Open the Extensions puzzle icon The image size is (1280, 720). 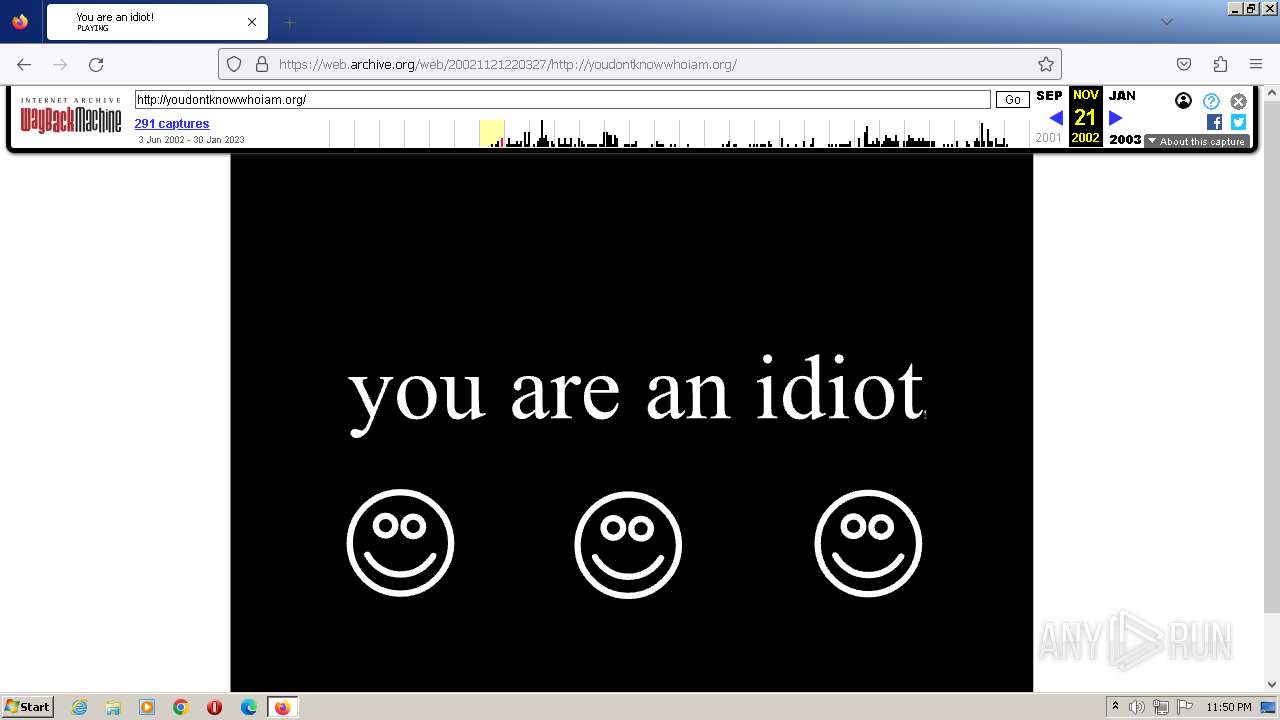[x=1220, y=64]
